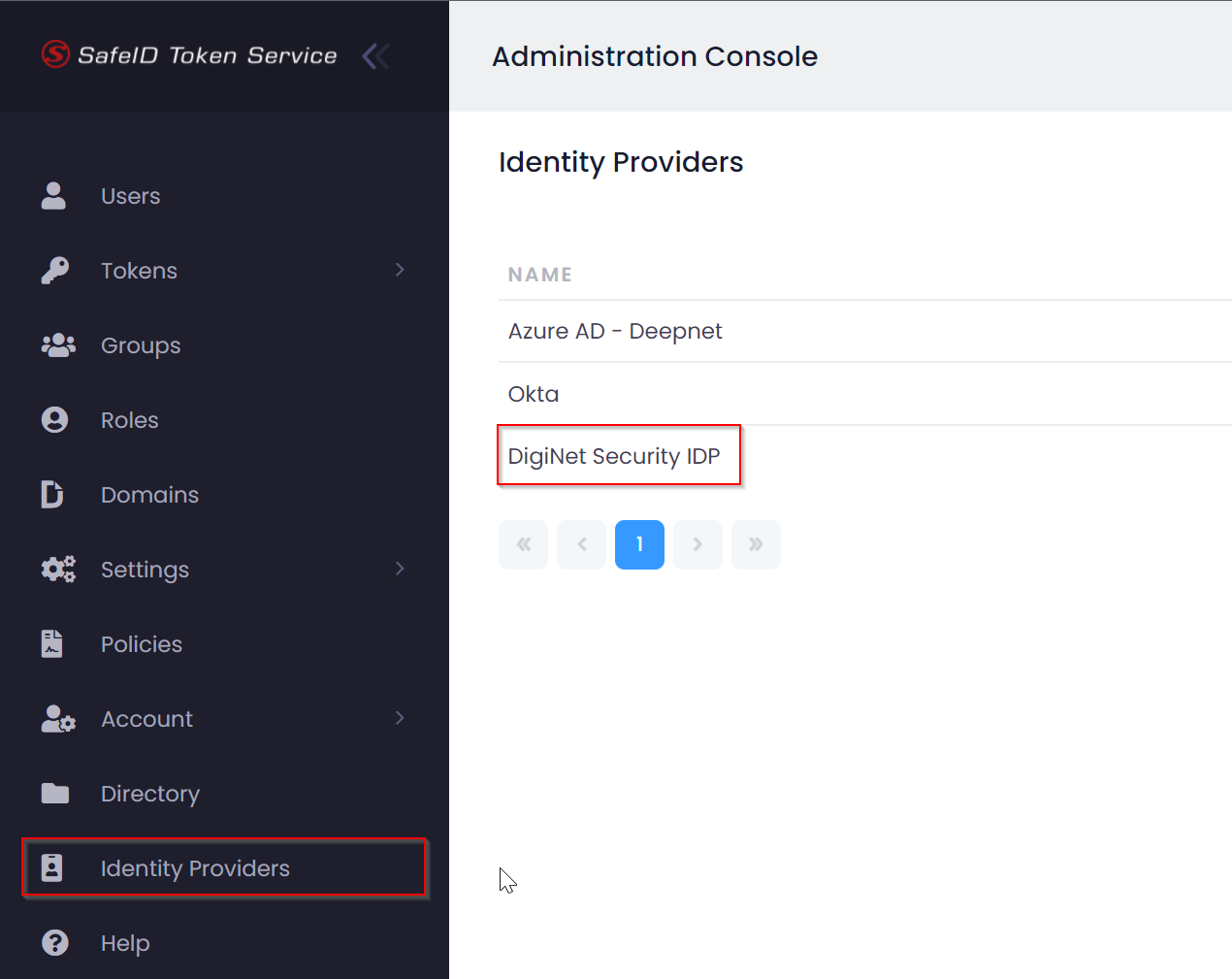The image size is (1232, 979).
Task: Expand the Account submenu arrow
Action: [400, 718]
